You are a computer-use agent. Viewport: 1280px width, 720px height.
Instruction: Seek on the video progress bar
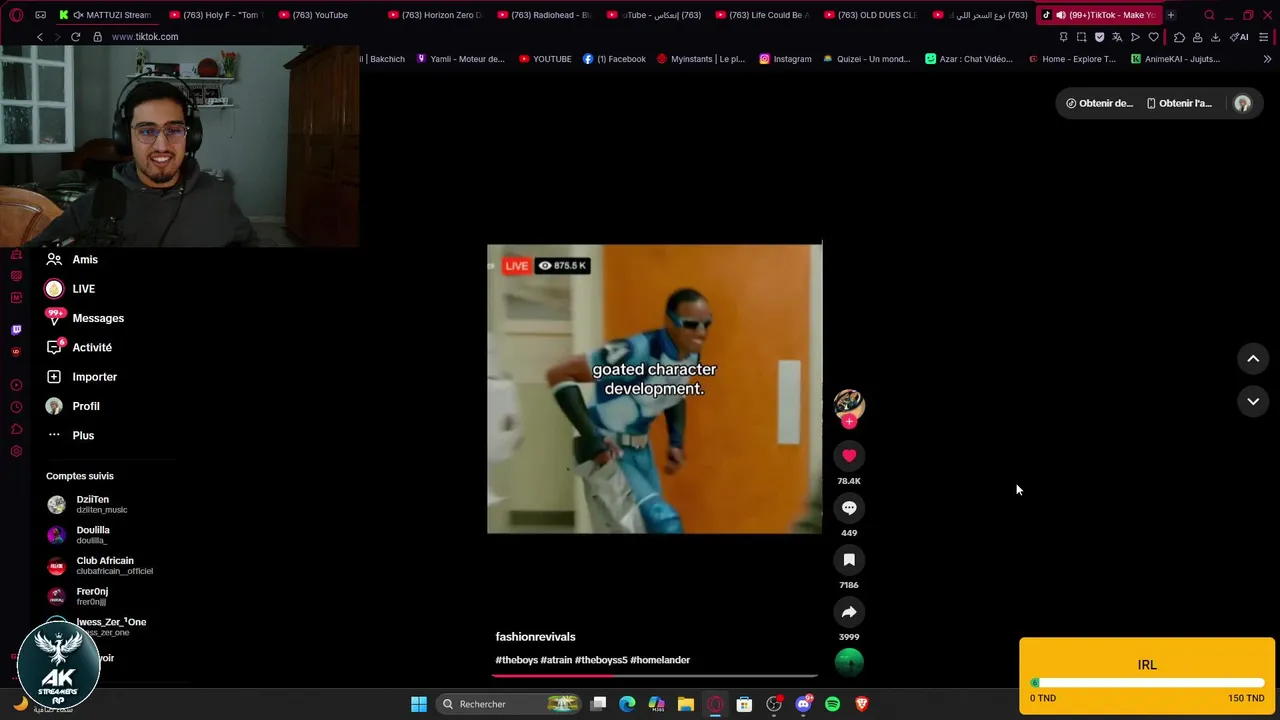(x=654, y=676)
